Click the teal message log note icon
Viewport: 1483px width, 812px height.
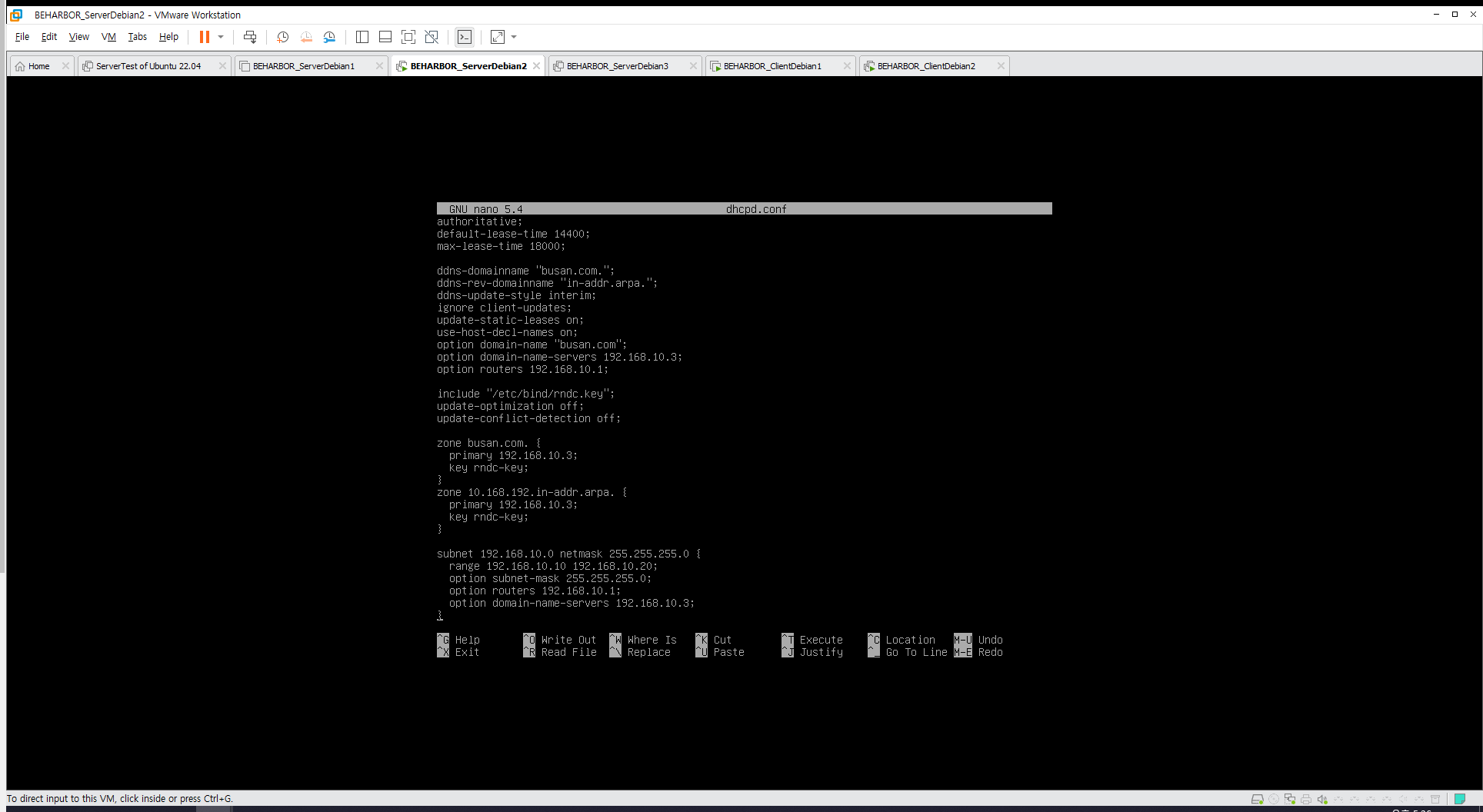[1460, 799]
